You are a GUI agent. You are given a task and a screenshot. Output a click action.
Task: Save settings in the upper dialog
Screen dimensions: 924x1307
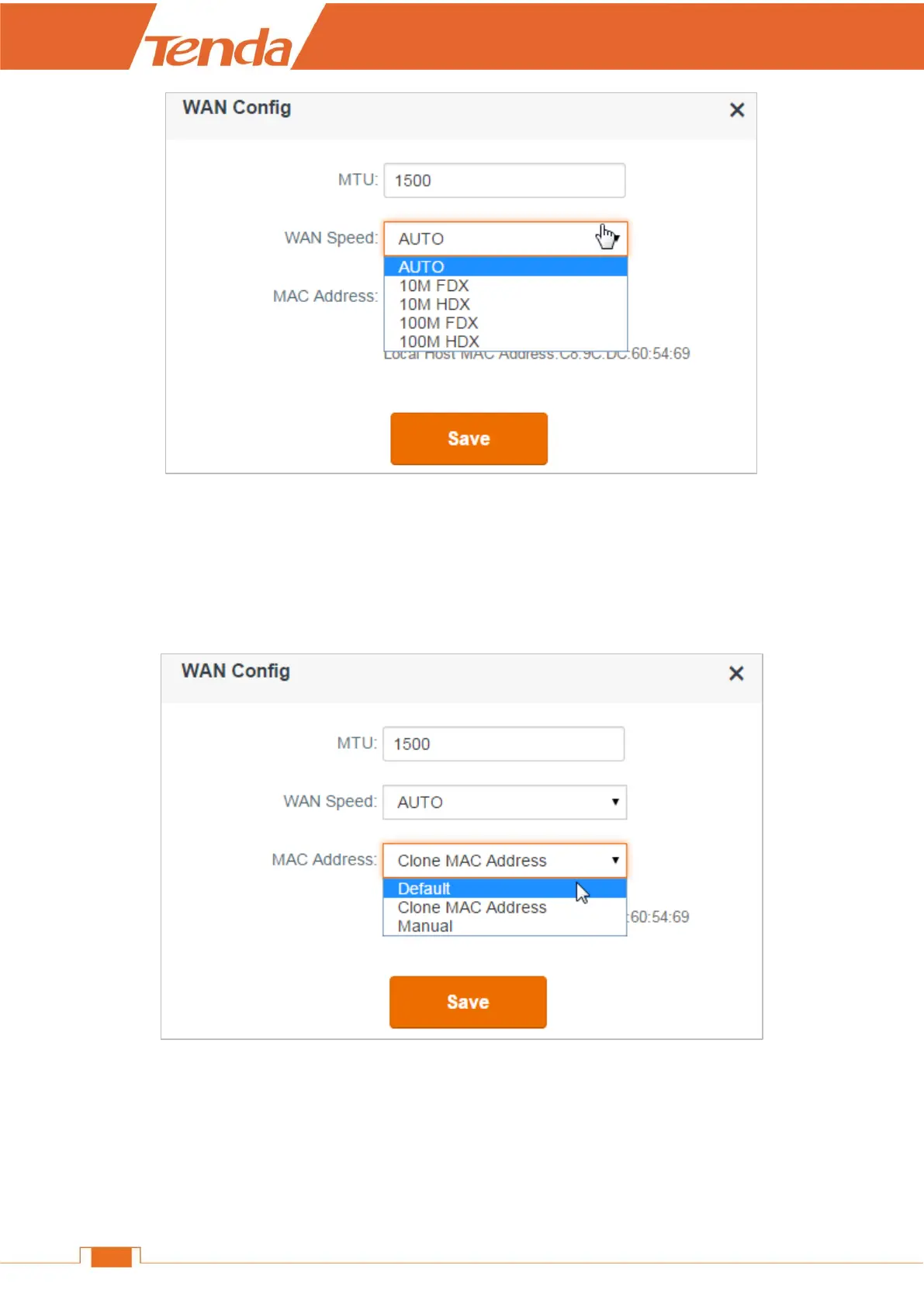click(x=469, y=439)
